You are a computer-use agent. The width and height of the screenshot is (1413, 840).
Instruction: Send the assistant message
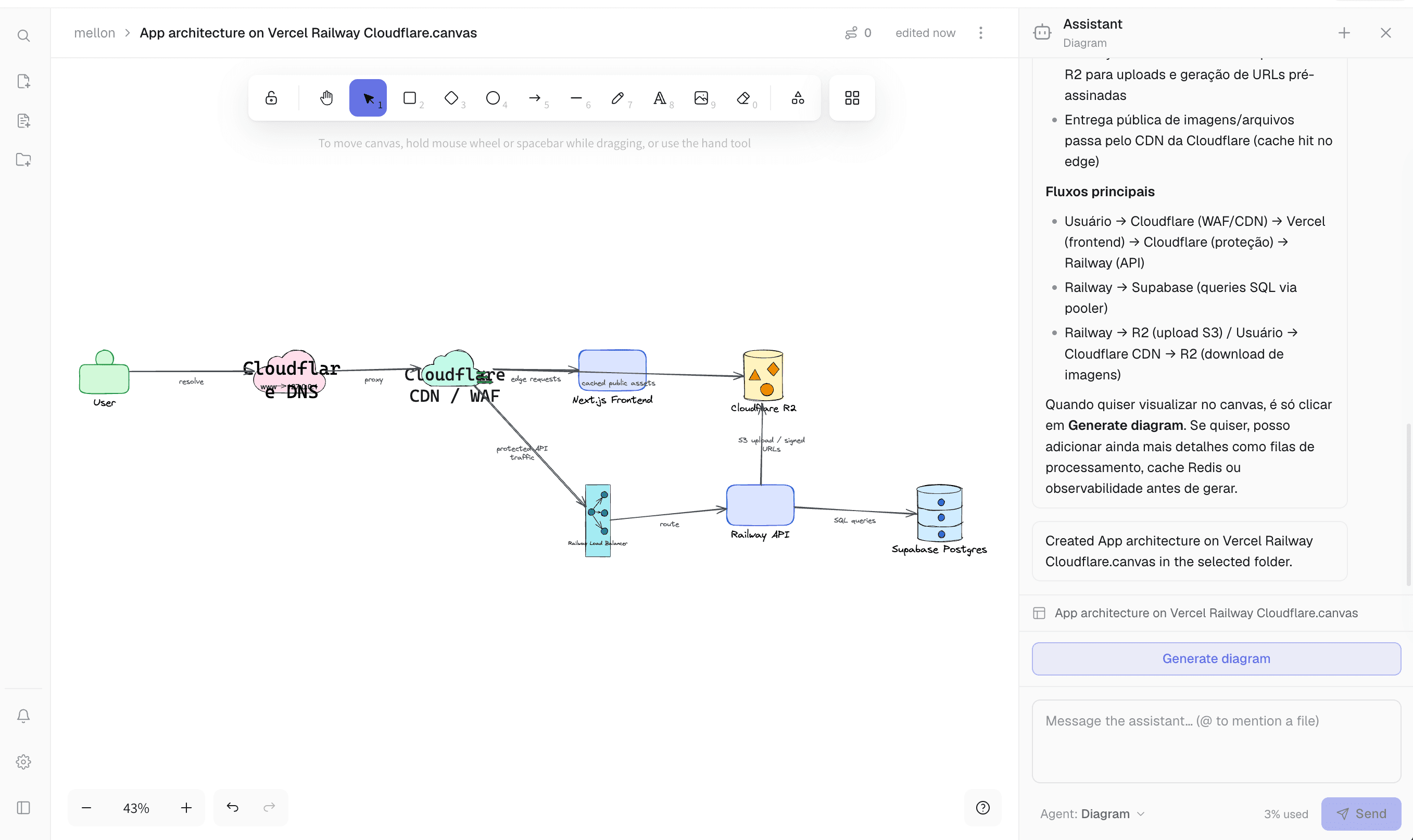1361,814
